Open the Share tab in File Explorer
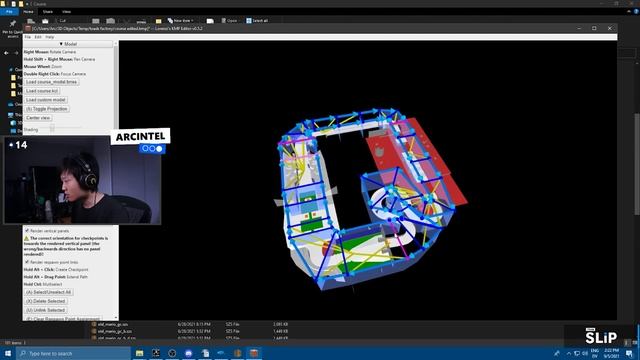 click(48, 12)
